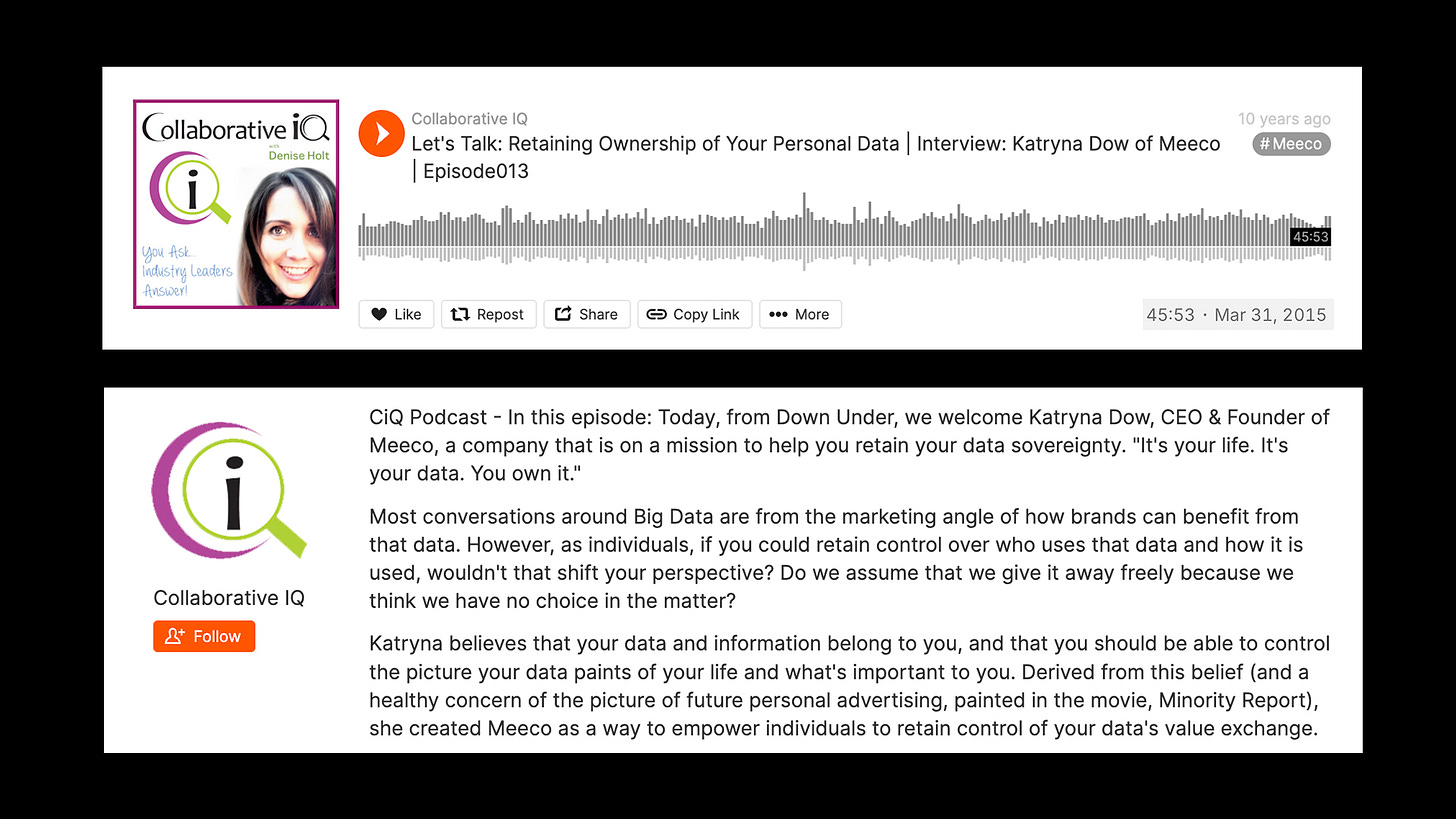This screenshot has width=1456, height=819.
Task: Click the 'CiQ Podcast - In this episode' paragraph
Action: coord(850,445)
